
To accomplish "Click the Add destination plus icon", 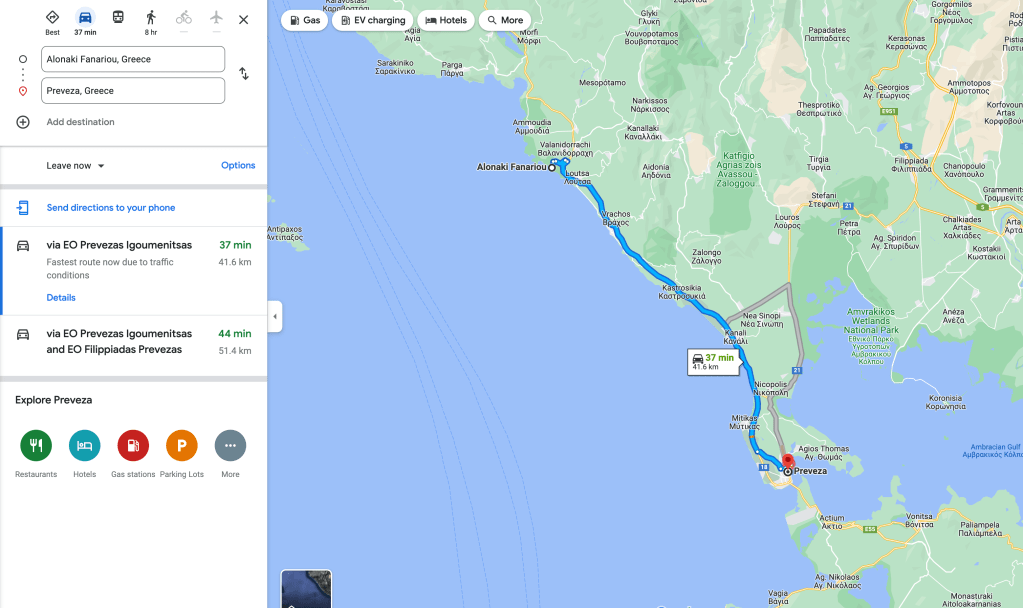I will pos(23,122).
